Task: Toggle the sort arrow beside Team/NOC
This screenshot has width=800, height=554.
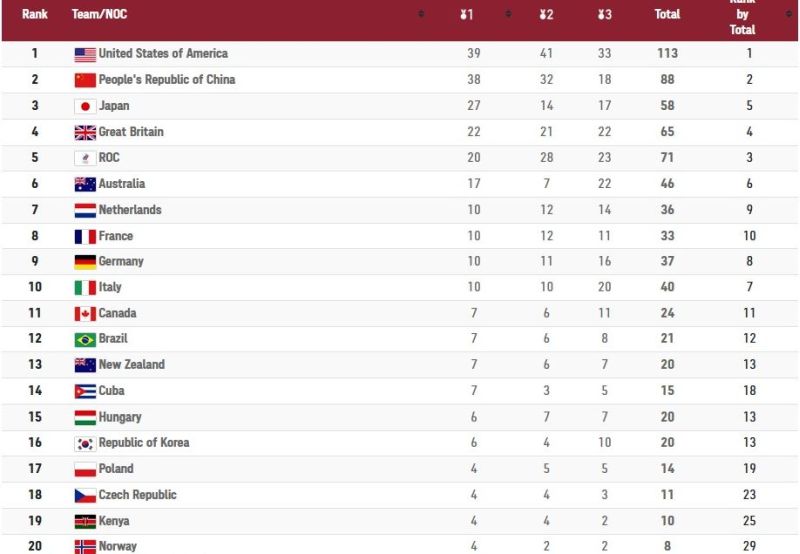Action: 421,14
